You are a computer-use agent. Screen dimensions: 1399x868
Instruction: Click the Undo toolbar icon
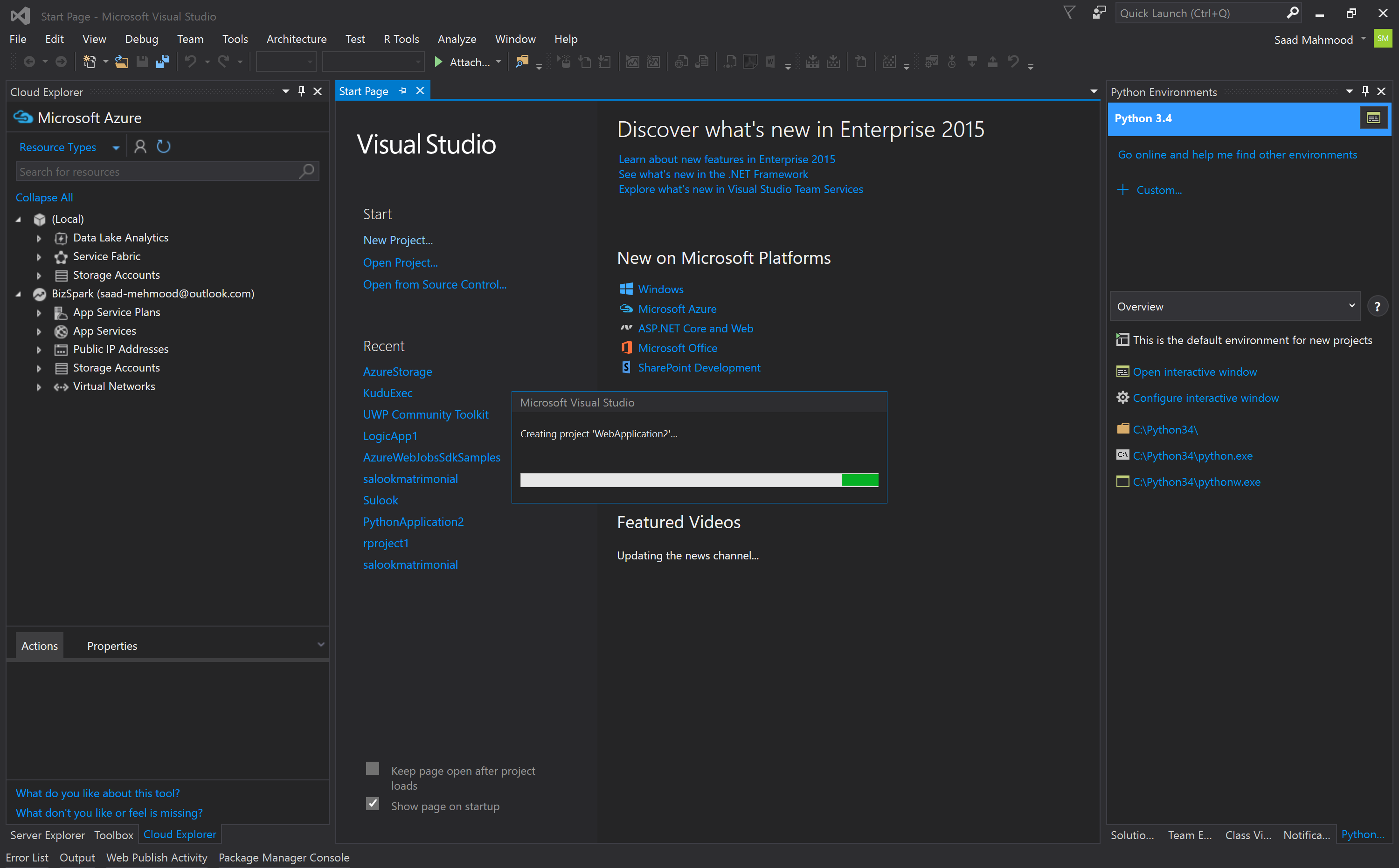pos(191,62)
